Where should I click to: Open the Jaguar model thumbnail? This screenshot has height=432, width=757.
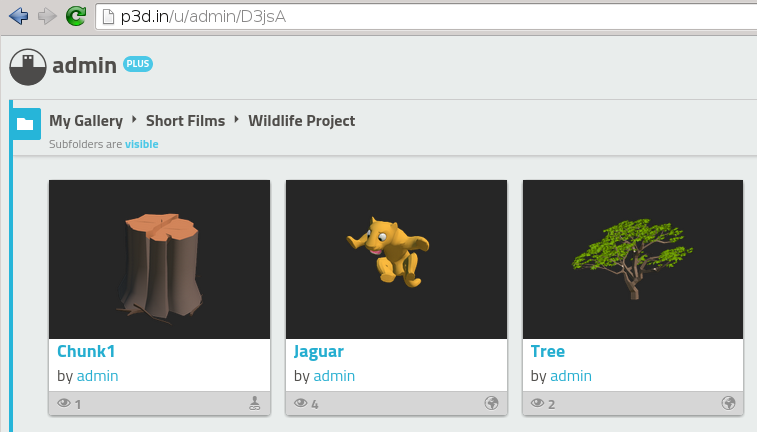(396, 259)
